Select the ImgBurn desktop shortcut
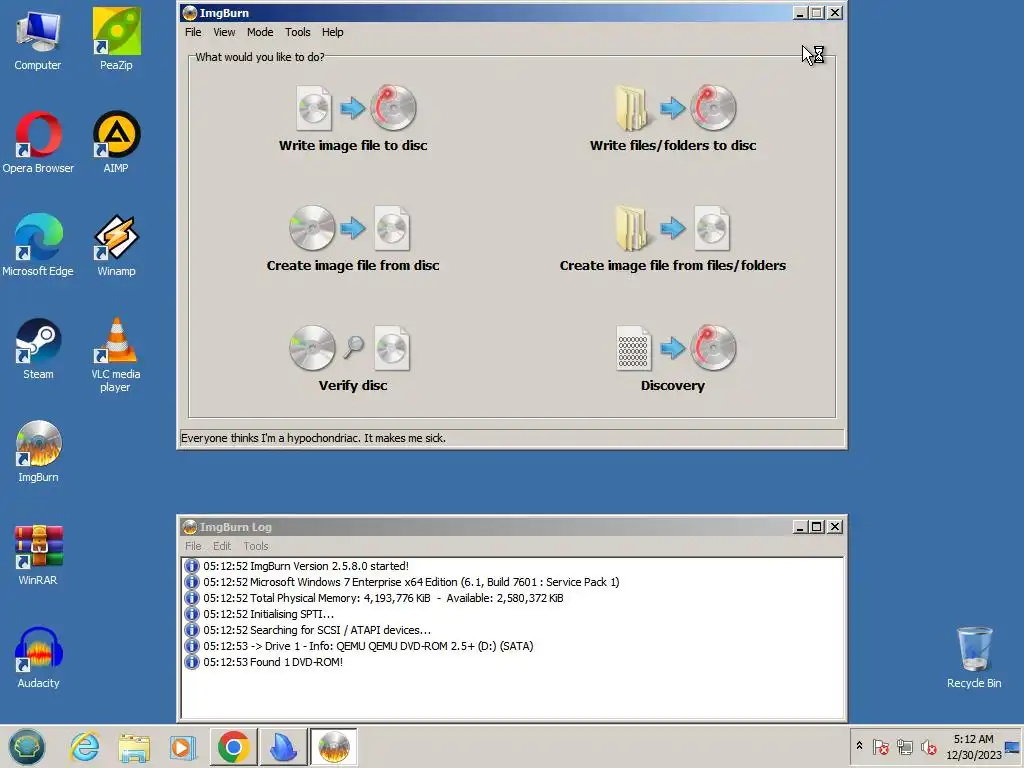 (x=38, y=452)
